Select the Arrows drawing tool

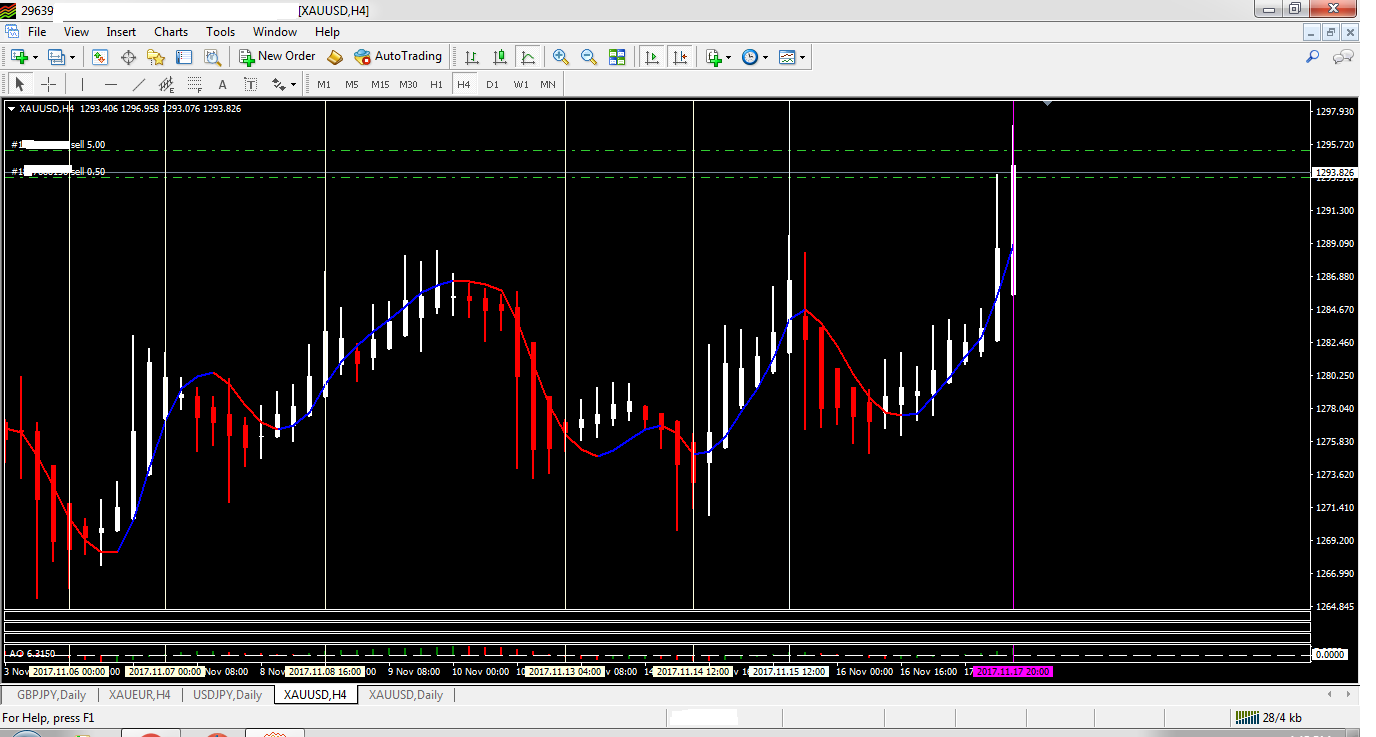pos(279,84)
